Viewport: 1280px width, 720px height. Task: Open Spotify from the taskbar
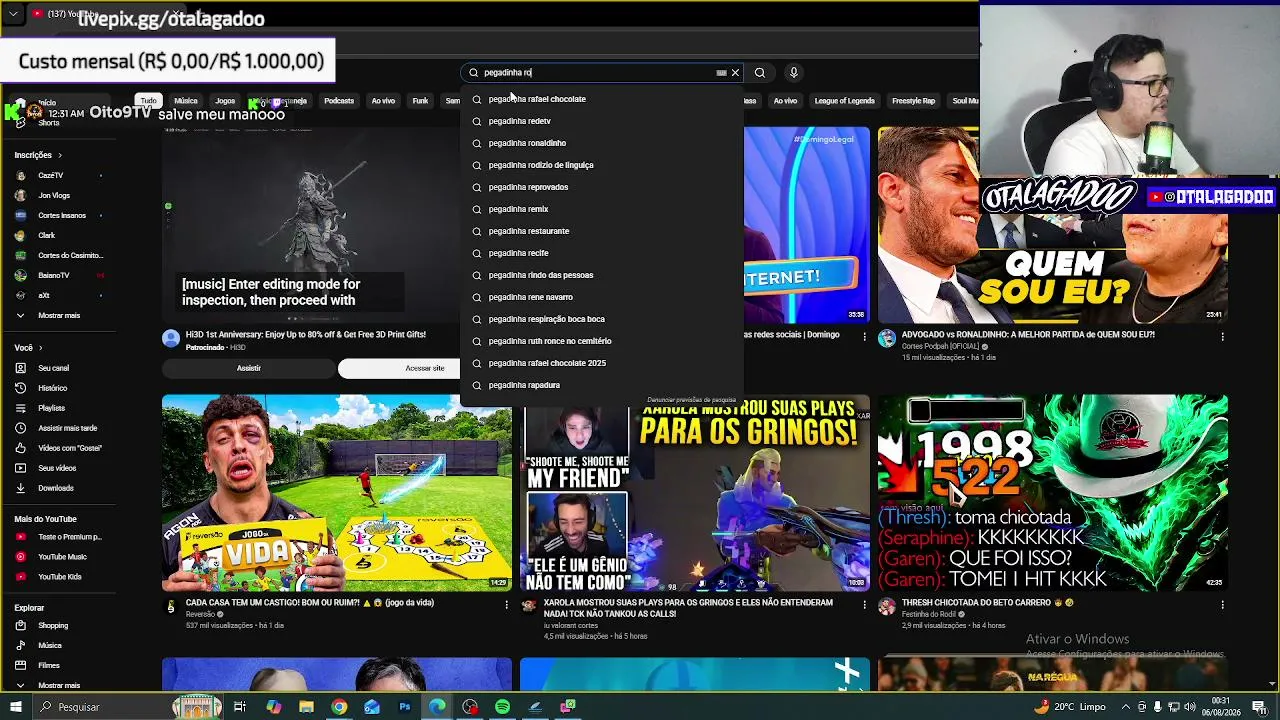click(502, 707)
